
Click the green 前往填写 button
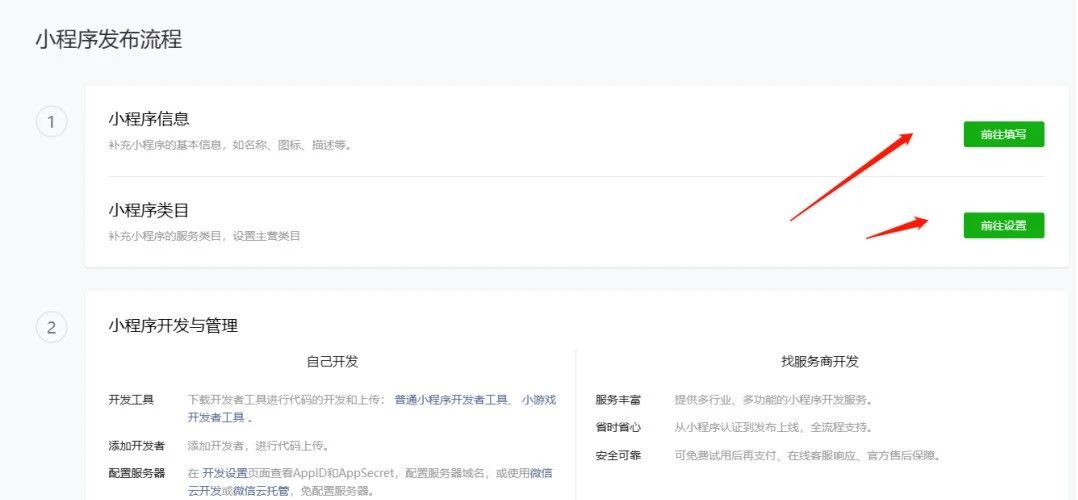(1003, 134)
